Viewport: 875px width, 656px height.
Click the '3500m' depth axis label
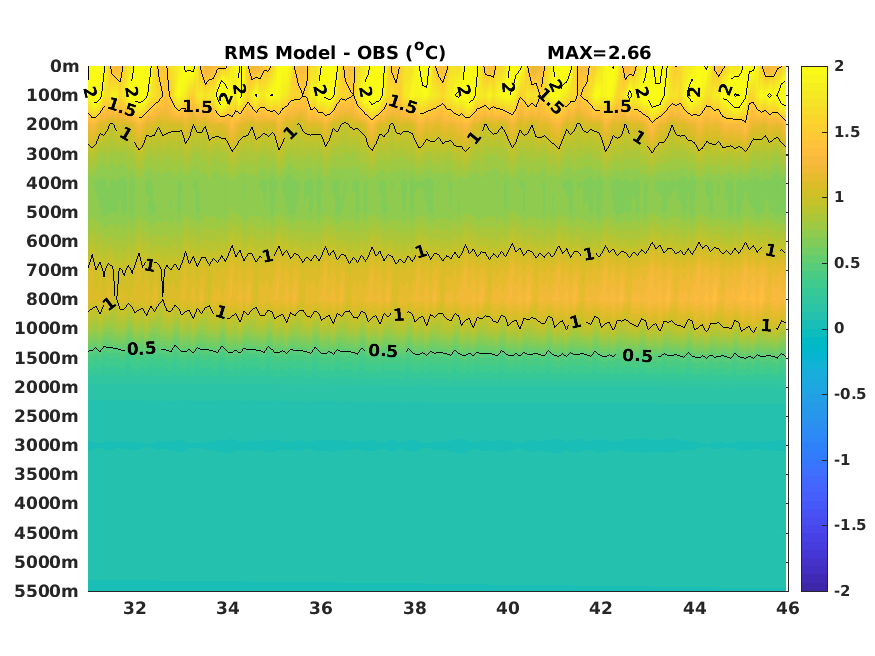[47, 474]
